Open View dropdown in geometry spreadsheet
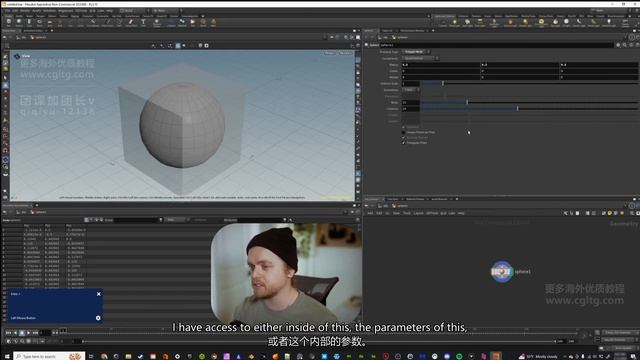640x360 pixels. click(x=176, y=220)
